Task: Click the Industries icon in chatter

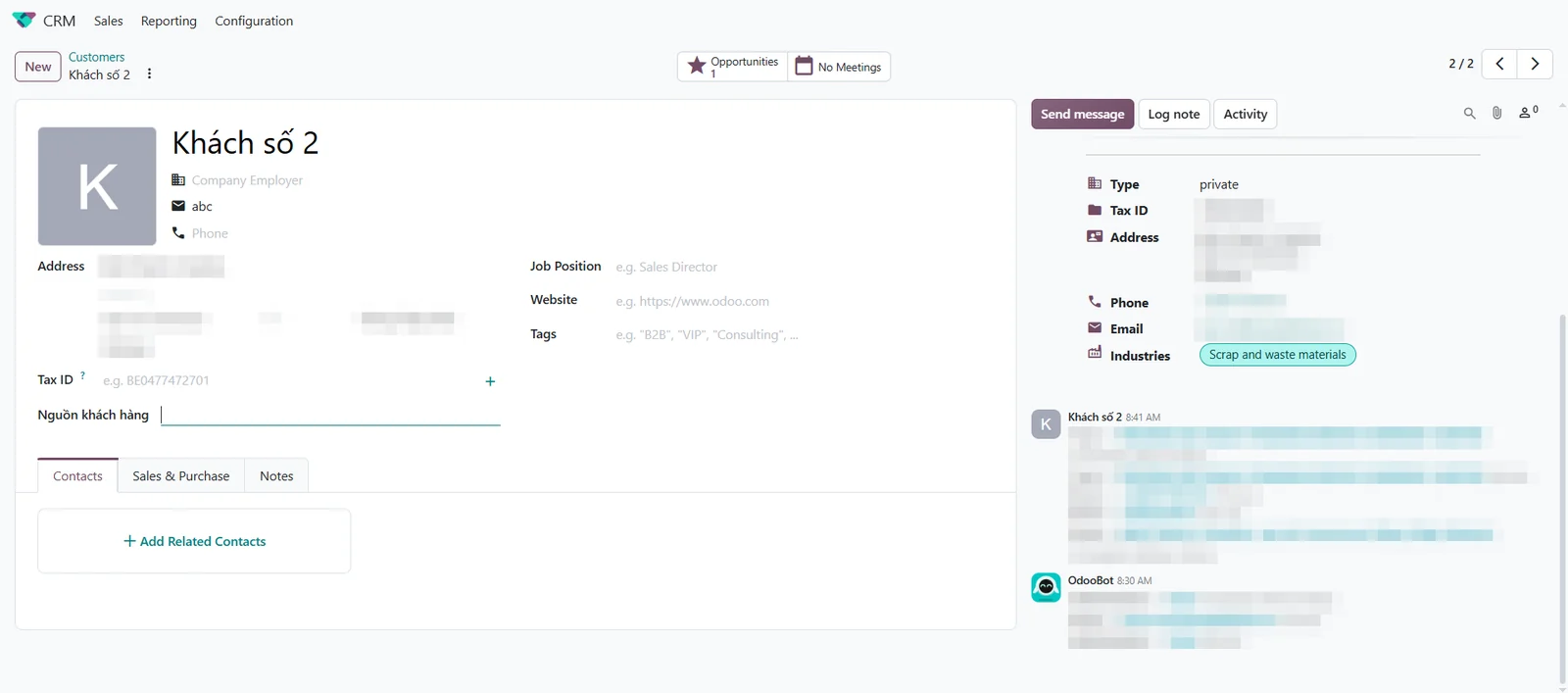Action: pos(1095,354)
